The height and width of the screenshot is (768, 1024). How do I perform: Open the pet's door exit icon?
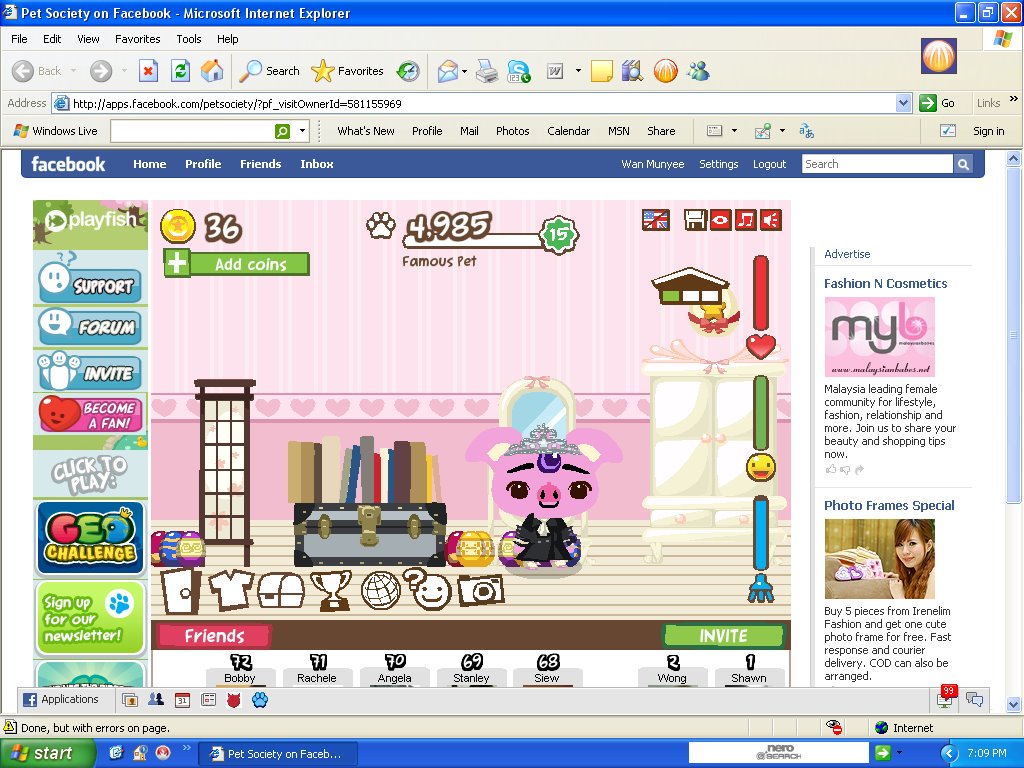[x=180, y=591]
